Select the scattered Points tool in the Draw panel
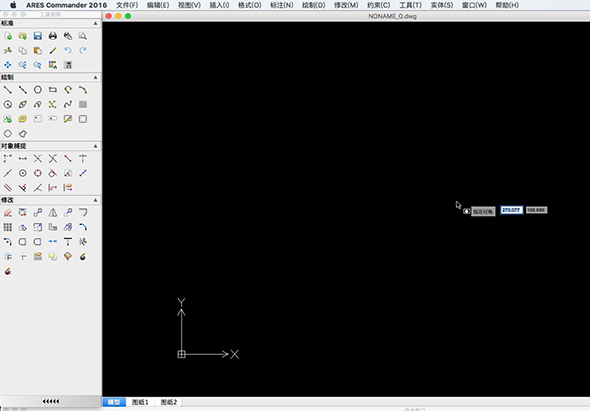 [53, 104]
